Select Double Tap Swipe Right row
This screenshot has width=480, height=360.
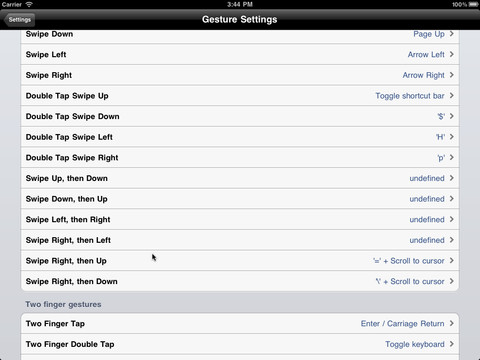pos(240,158)
